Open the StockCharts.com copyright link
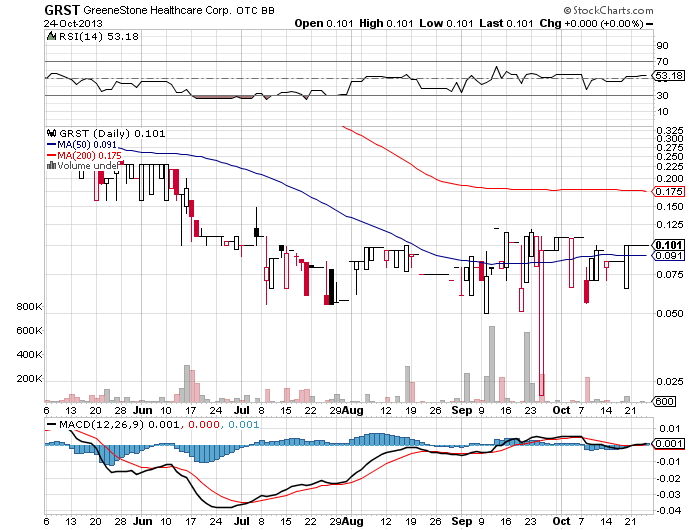The image size is (700, 530). 608,10
